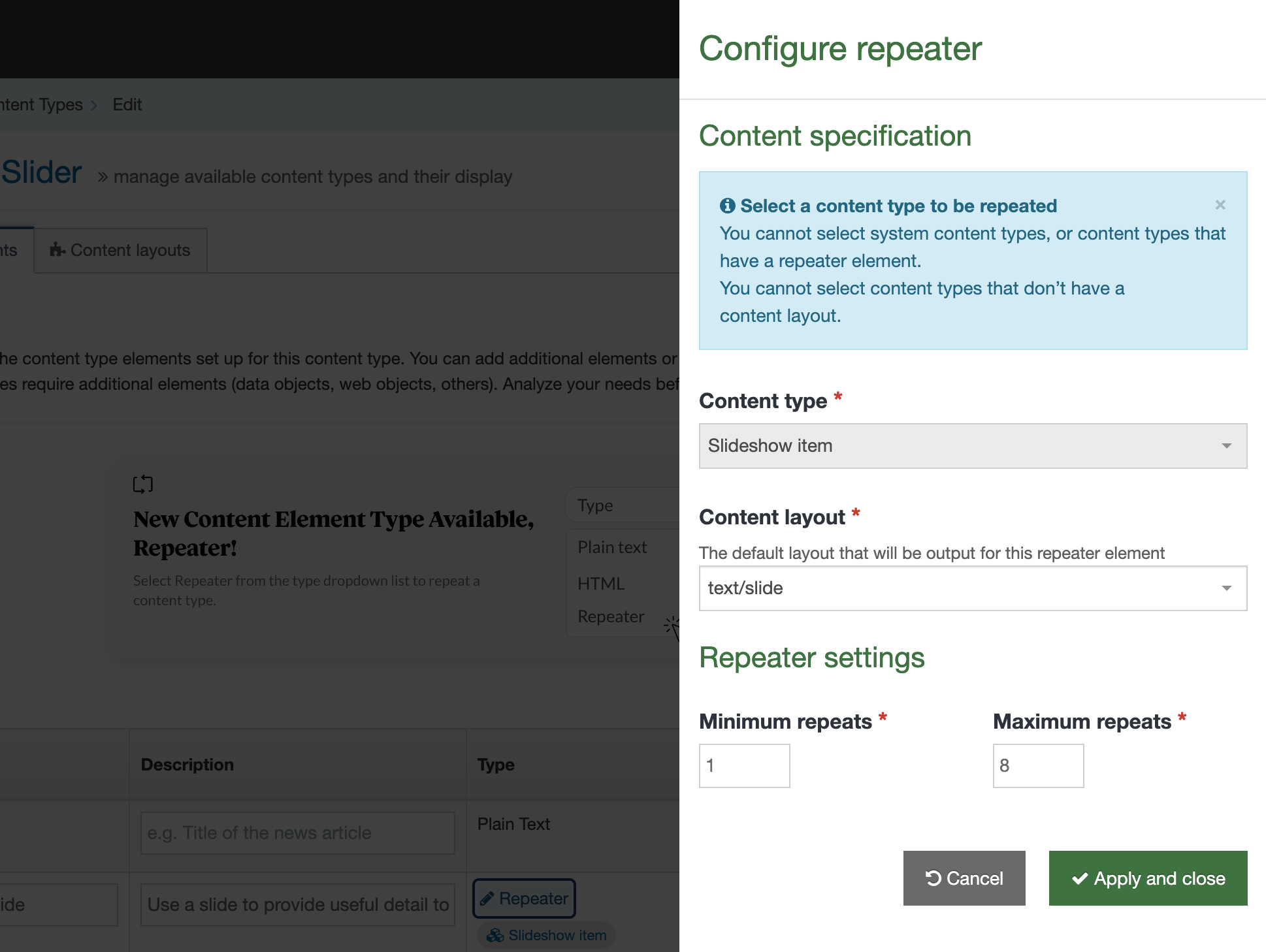Image resolution: width=1266 pixels, height=952 pixels.
Task: Click the news article description field
Action: click(297, 833)
